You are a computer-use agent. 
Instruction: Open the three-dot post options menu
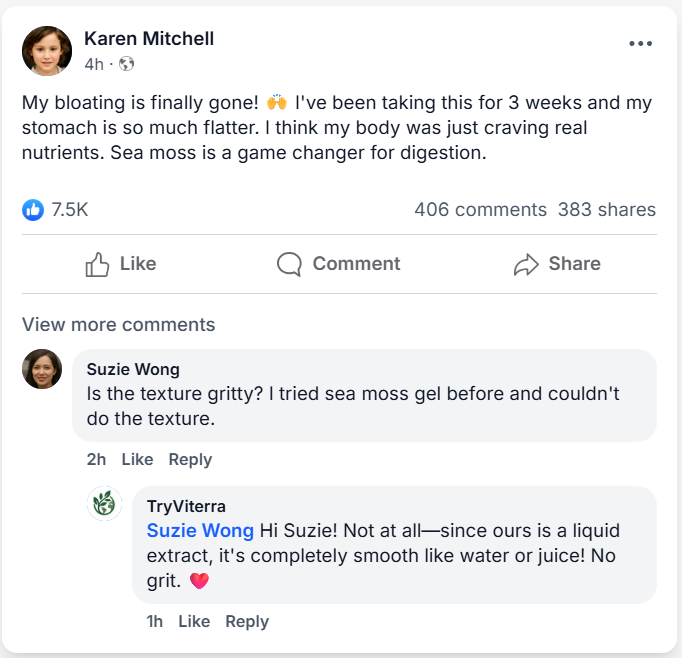pos(640,44)
